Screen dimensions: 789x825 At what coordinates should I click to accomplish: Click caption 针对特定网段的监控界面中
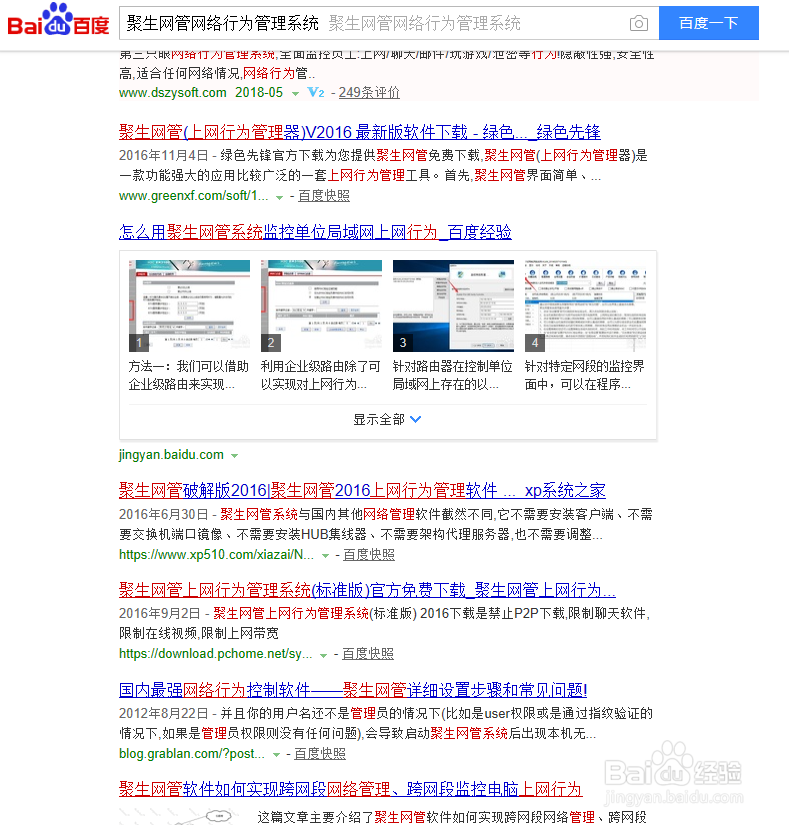click(x=584, y=375)
